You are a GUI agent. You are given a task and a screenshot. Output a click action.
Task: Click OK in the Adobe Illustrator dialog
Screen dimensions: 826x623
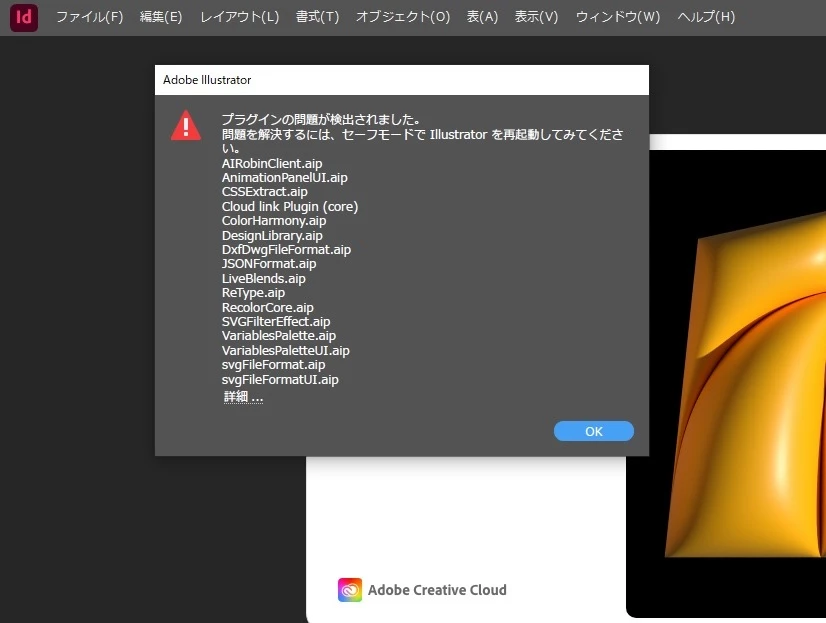pos(594,431)
